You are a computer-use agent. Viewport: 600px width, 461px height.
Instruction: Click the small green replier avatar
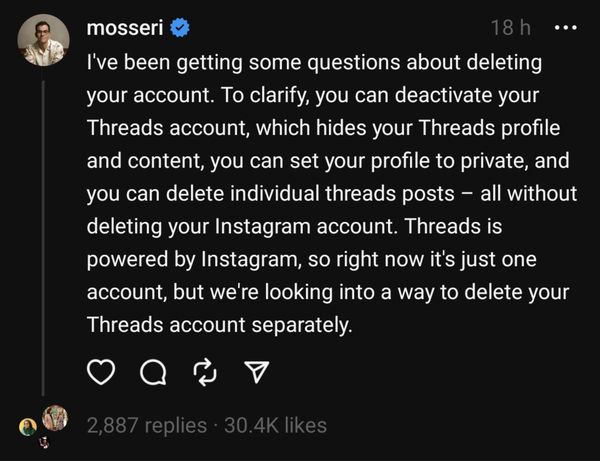tap(28, 427)
